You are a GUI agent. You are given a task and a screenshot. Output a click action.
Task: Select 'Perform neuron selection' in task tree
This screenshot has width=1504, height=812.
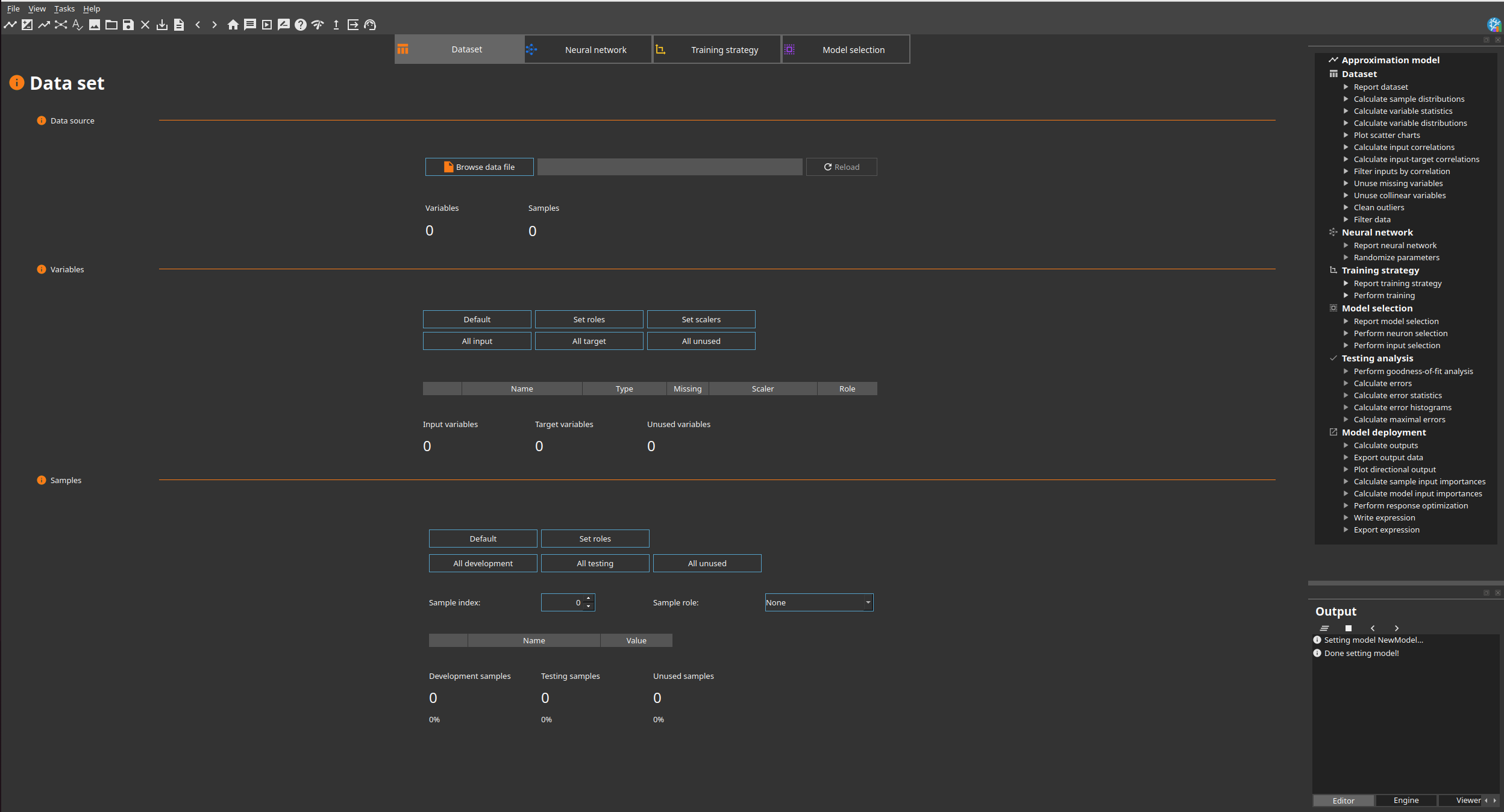pos(1400,333)
